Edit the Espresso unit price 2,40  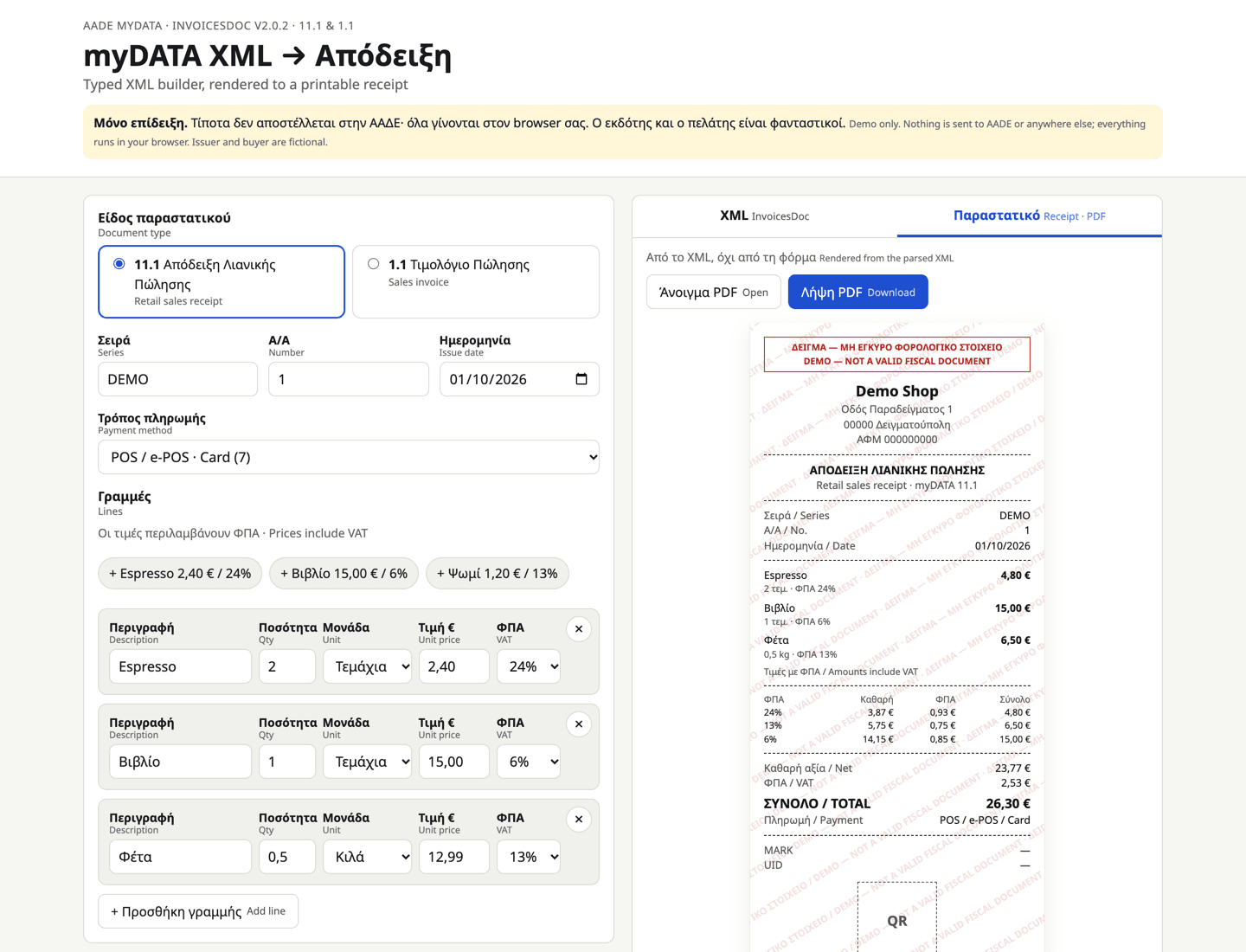click(x=454, y=666)
